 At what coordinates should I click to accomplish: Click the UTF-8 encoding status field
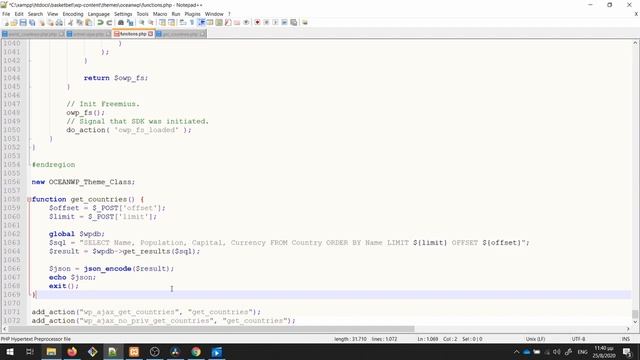pos(578,339)
